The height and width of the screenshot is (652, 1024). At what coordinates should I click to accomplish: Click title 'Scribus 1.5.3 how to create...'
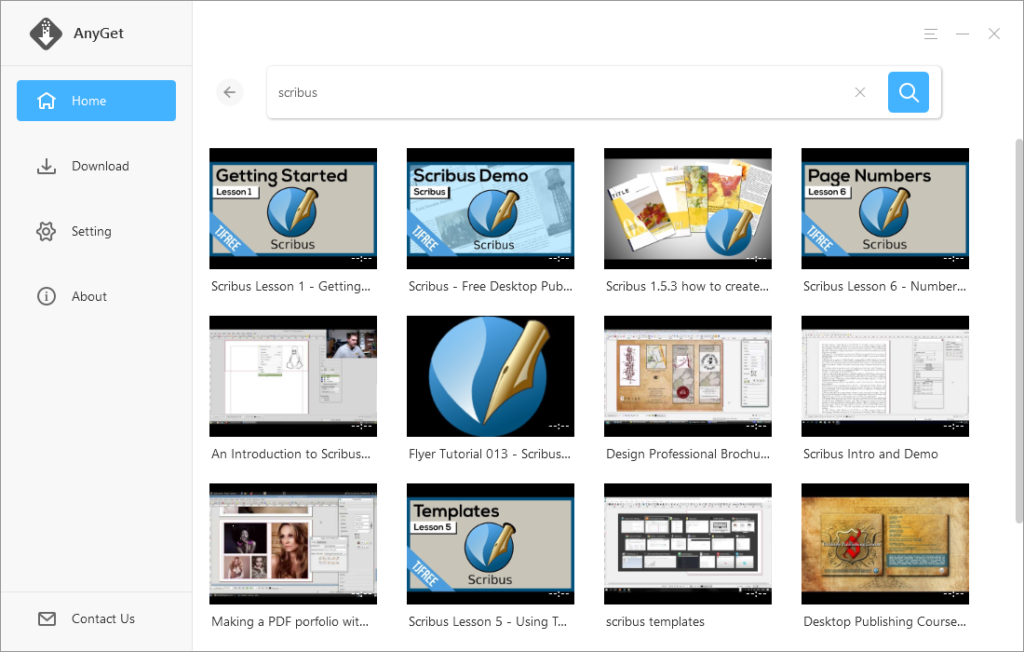687,286
